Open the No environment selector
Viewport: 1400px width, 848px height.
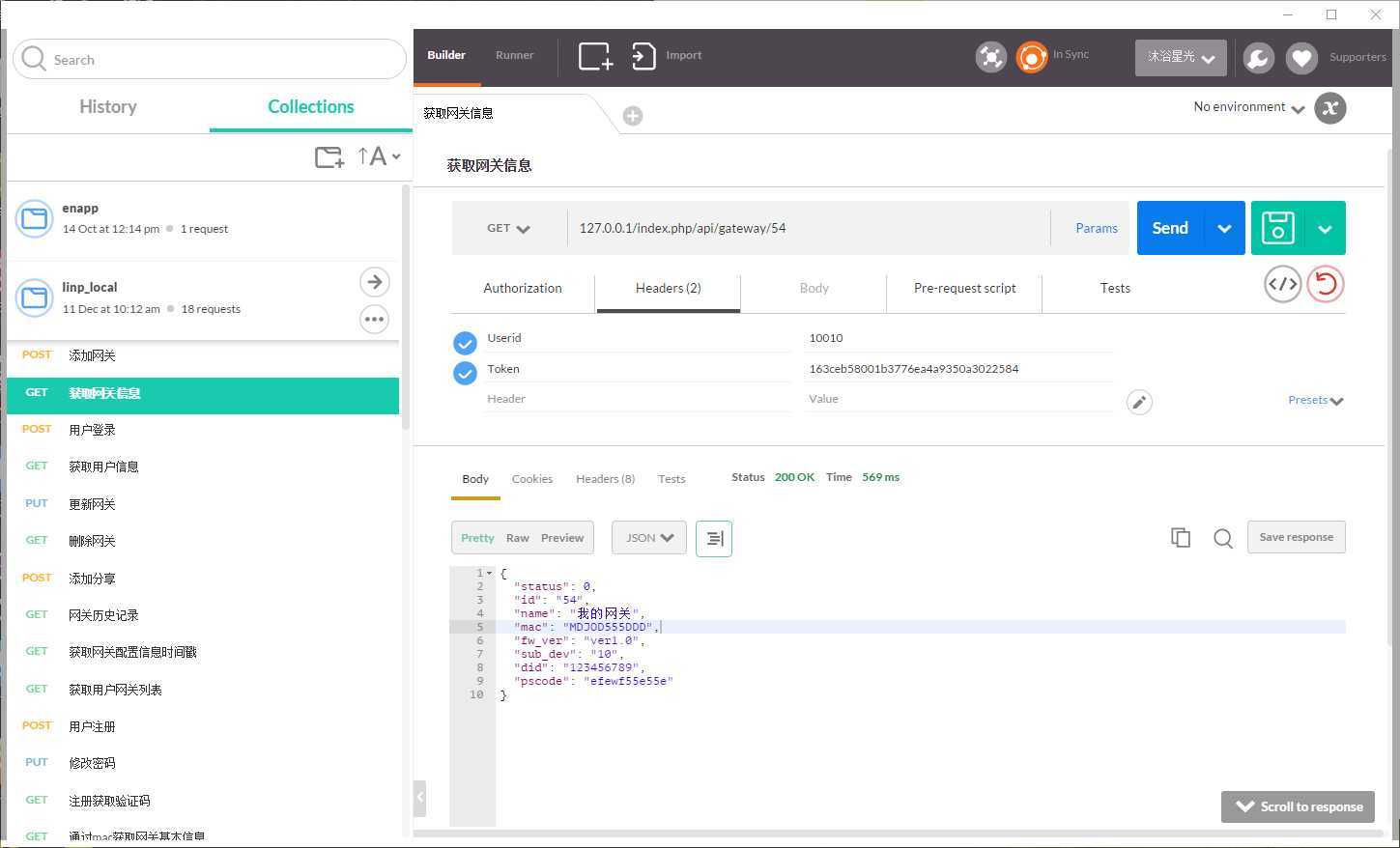(x=1249, y=107)
